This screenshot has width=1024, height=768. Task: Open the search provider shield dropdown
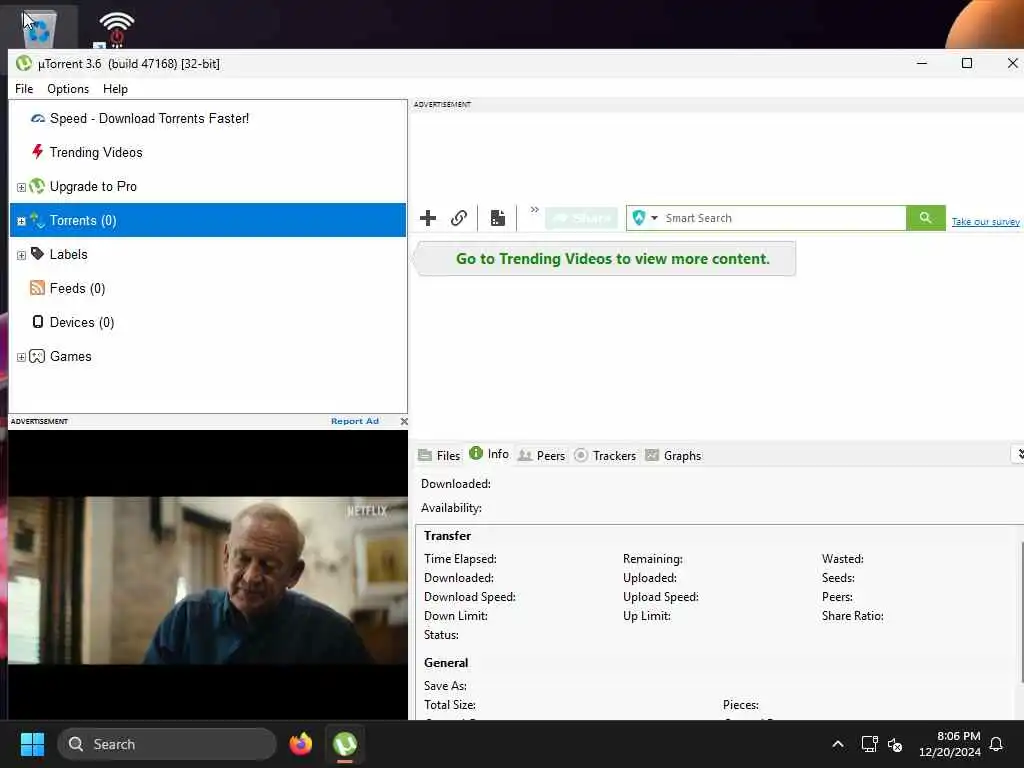[645, 218]
